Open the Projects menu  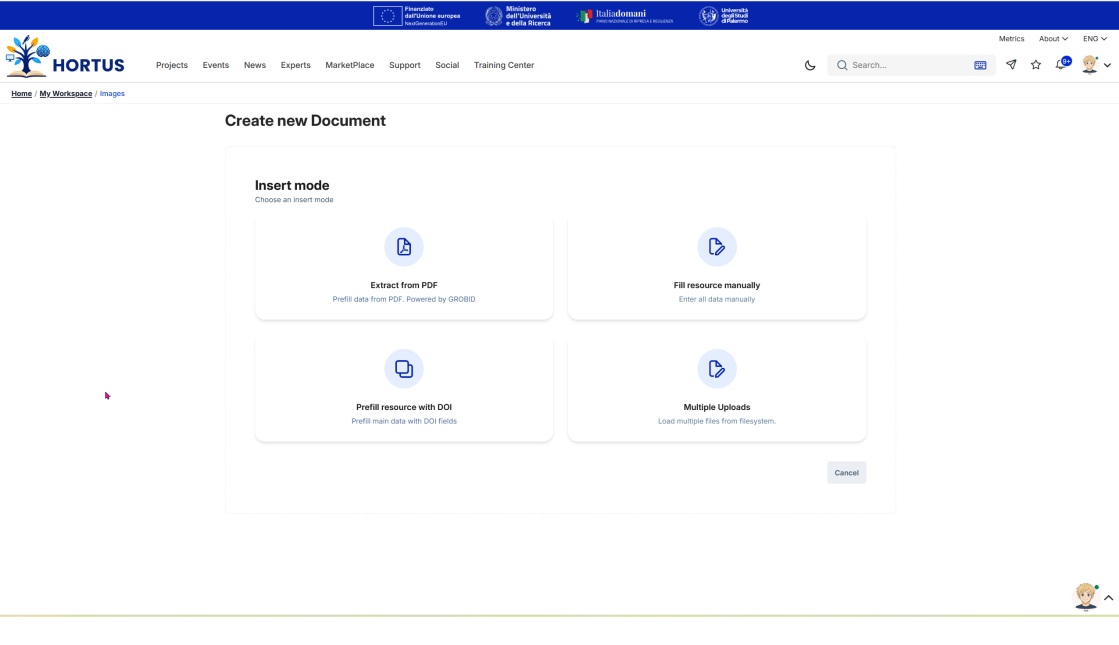(x=172, y=65)
